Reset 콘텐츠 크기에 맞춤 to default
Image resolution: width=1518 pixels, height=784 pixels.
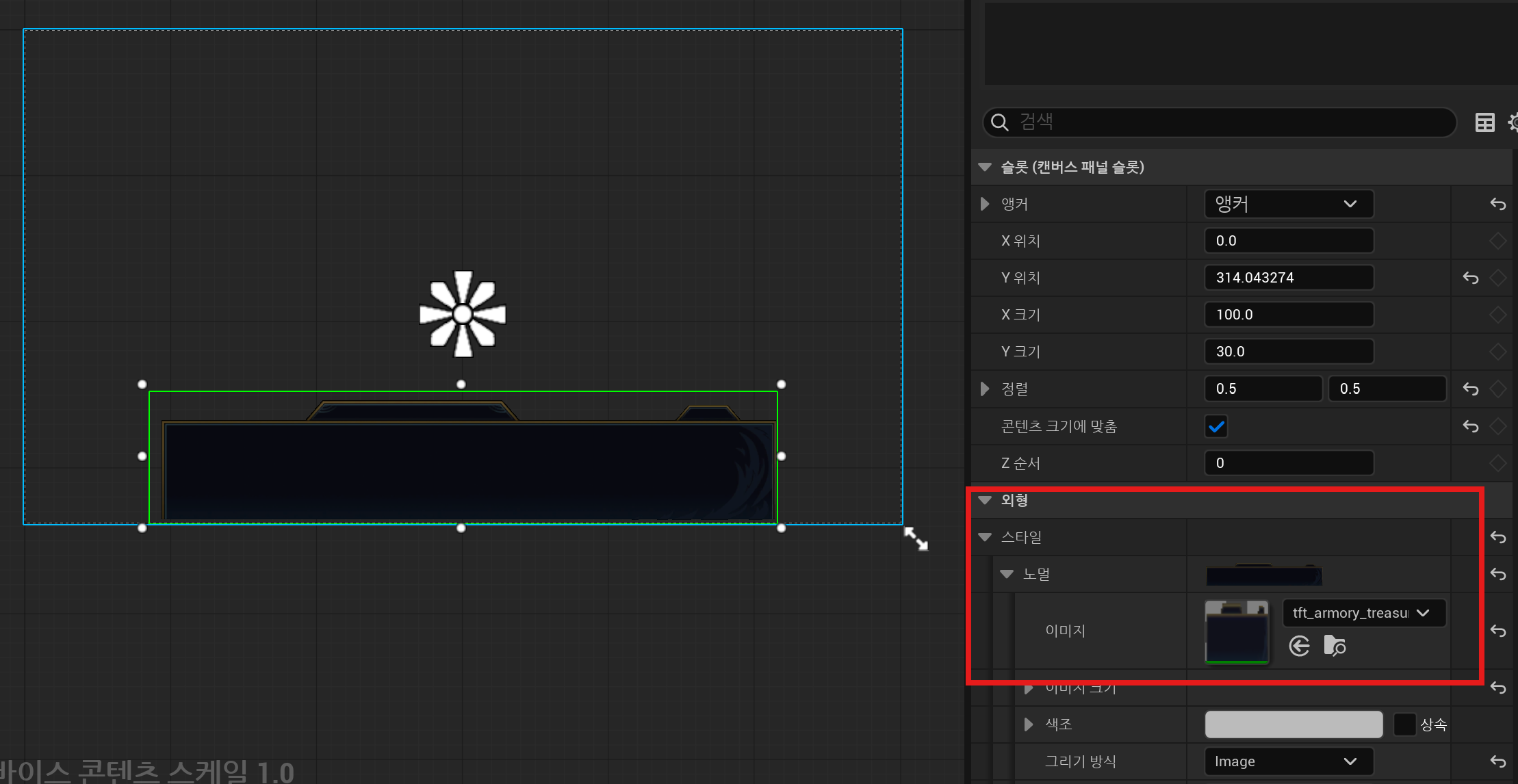1471,426
